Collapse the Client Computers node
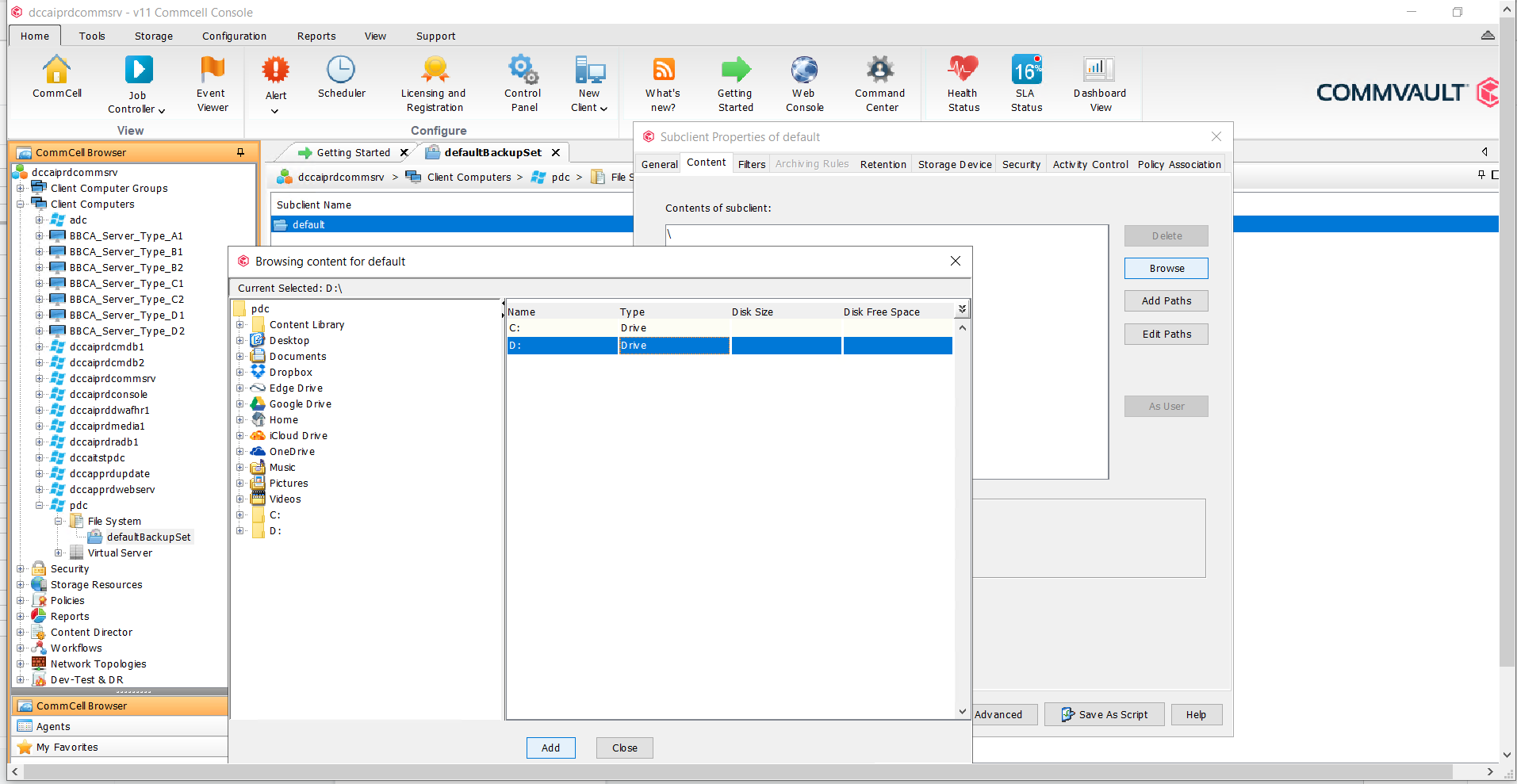 (x=21, y=204)
